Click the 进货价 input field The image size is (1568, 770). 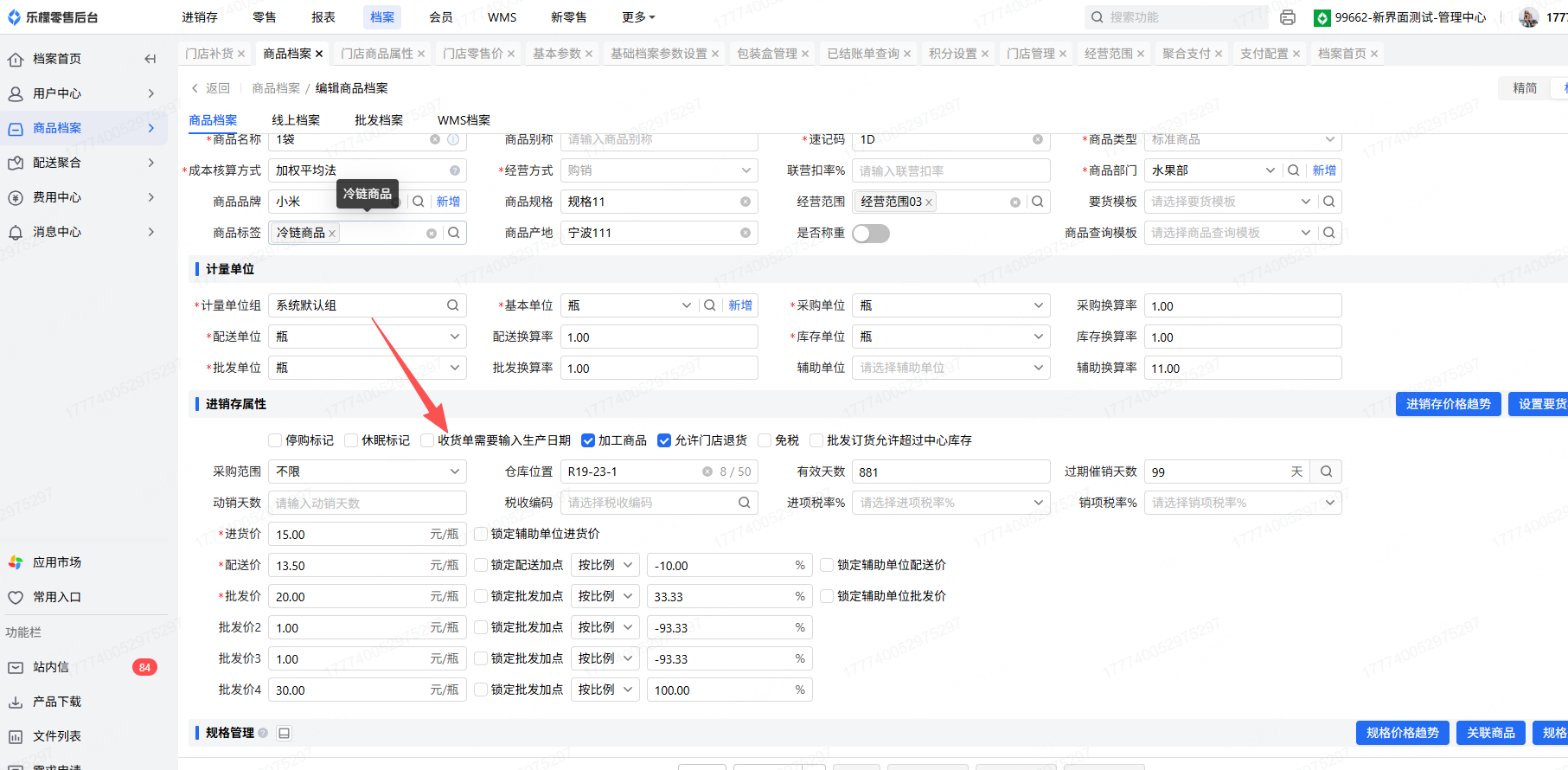pos(368,534)
